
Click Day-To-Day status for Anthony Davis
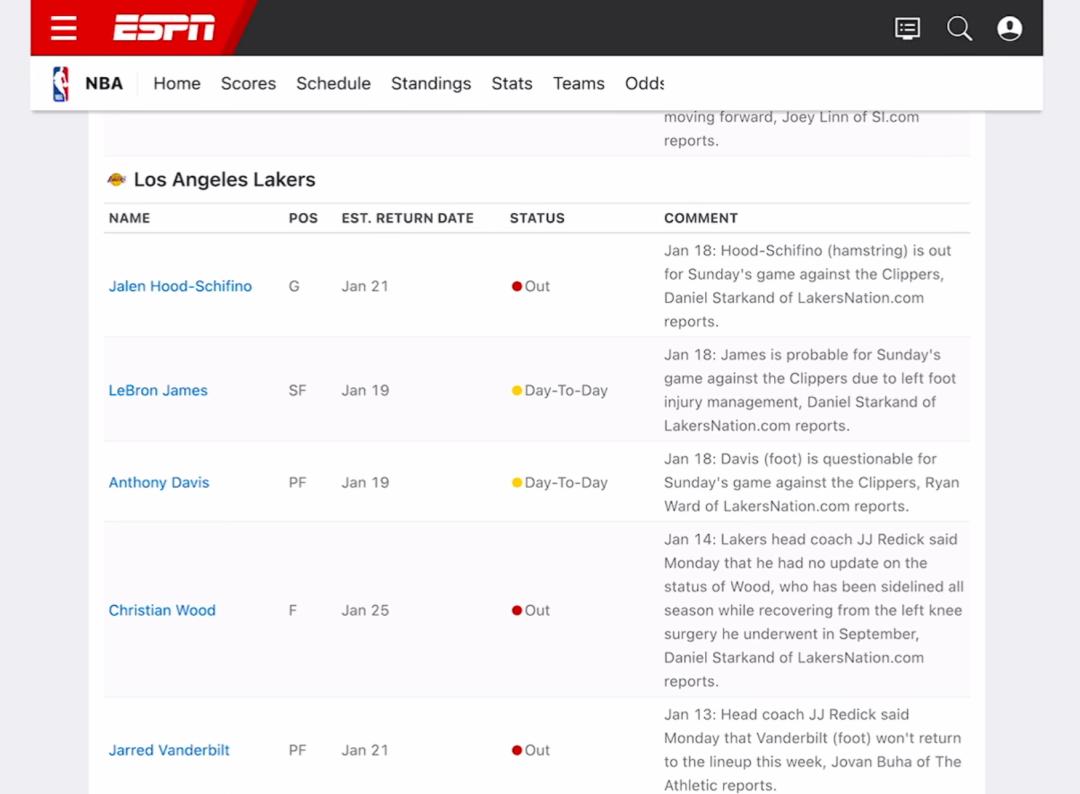click(559, 482)
